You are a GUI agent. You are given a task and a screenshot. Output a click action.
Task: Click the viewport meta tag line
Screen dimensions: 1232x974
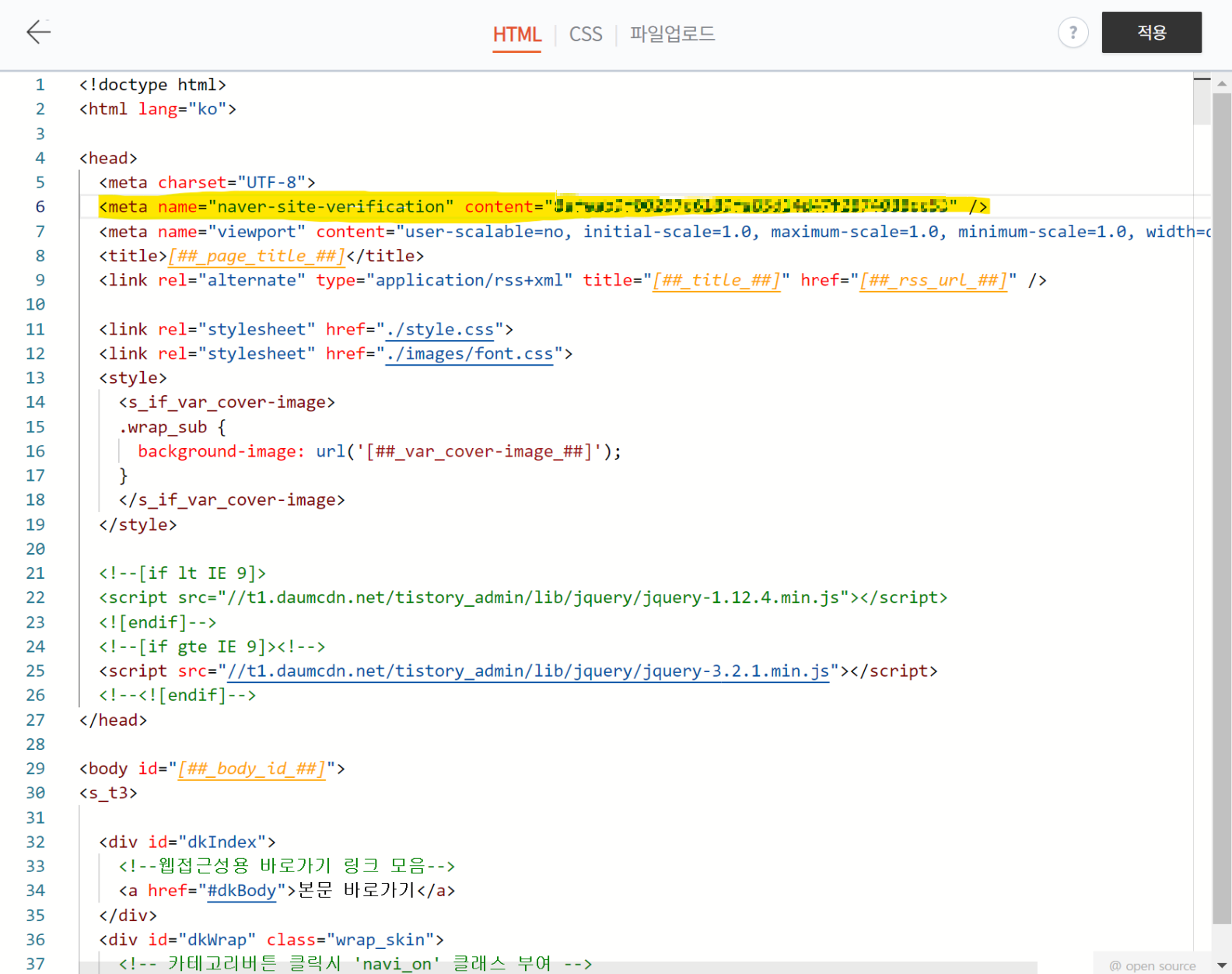click(x=654, y=232)
